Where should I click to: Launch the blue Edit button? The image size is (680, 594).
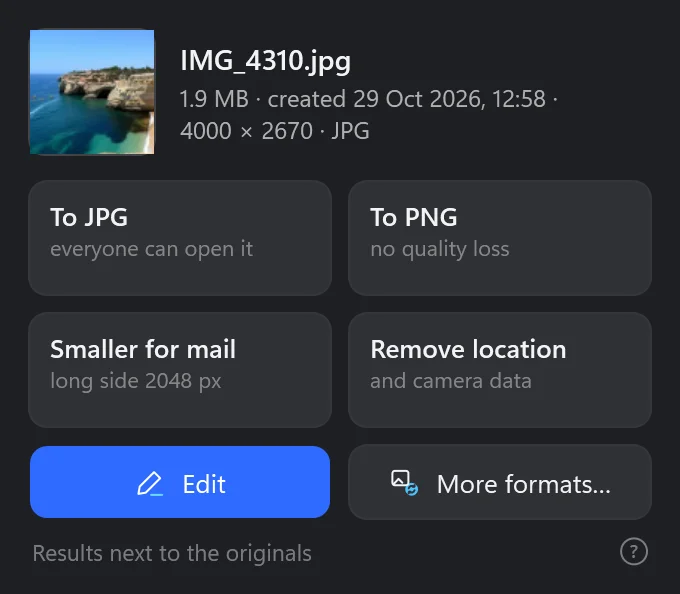coord(180,482)
